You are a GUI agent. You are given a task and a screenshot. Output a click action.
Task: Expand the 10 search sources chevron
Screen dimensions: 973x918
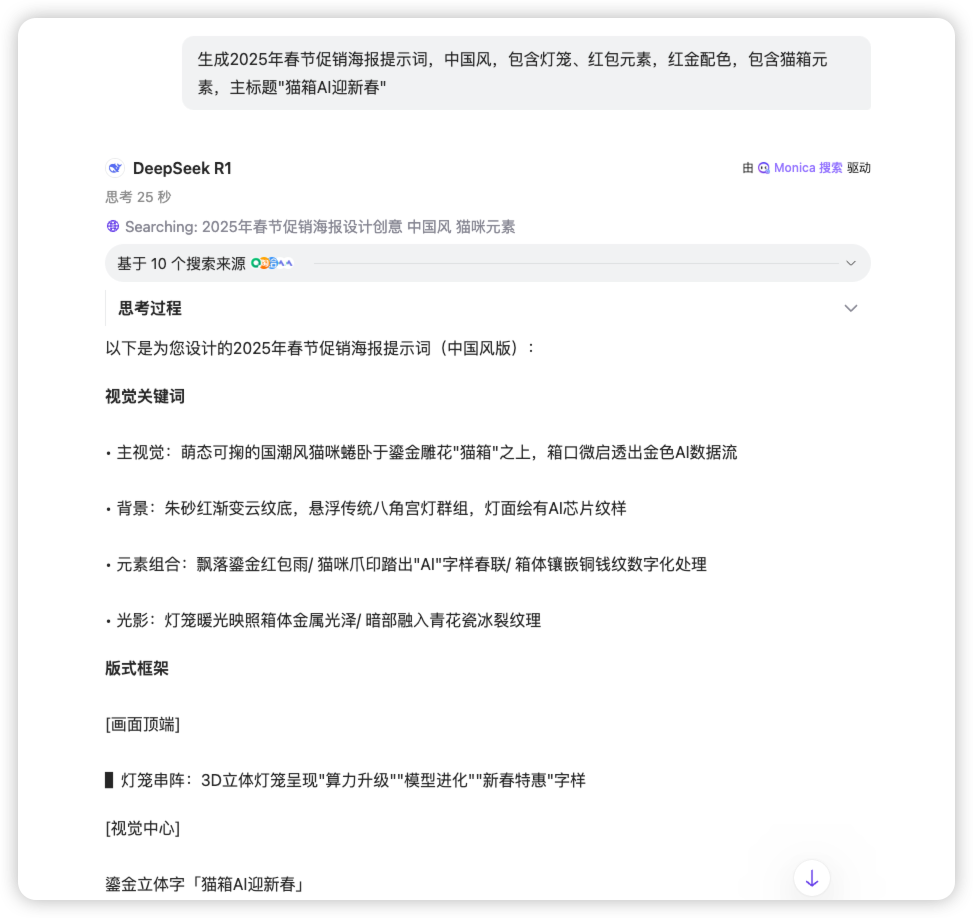(851, 264)
